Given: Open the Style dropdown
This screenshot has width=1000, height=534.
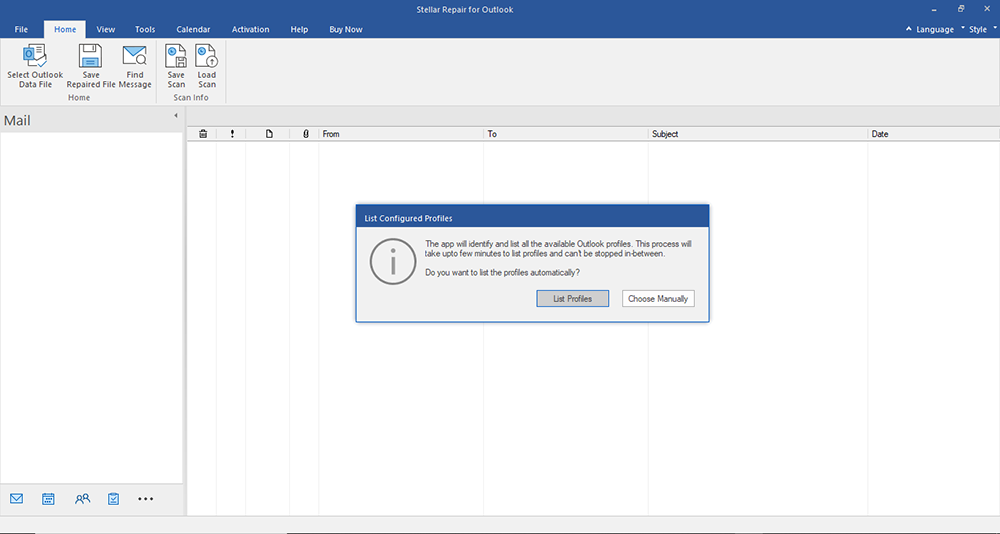Looking at the screenshot, I should [x=979, y=29].
